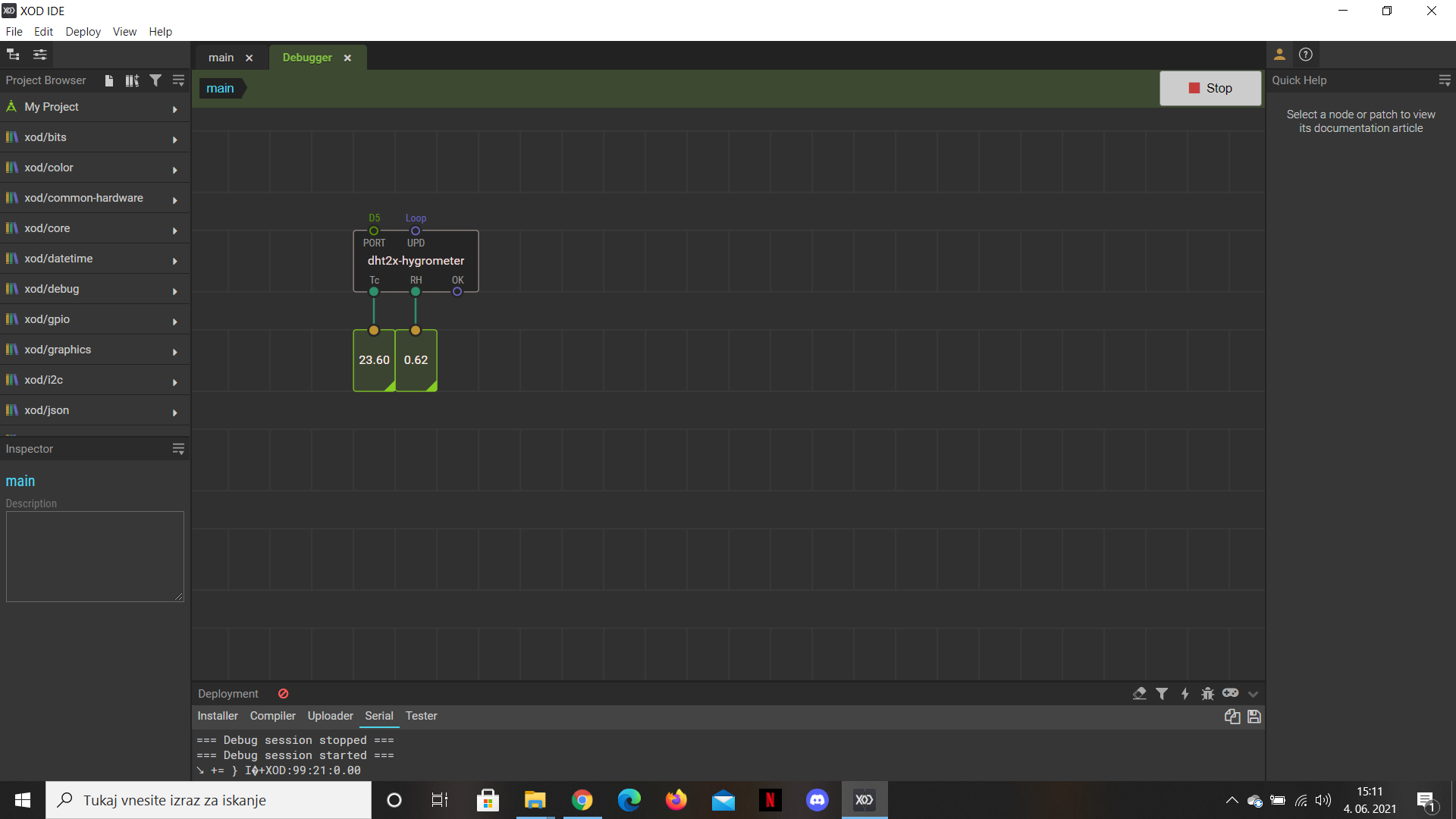
Task: Open the Windows notification center icon
Action: pyautogui.click(x=1426, y=801)
